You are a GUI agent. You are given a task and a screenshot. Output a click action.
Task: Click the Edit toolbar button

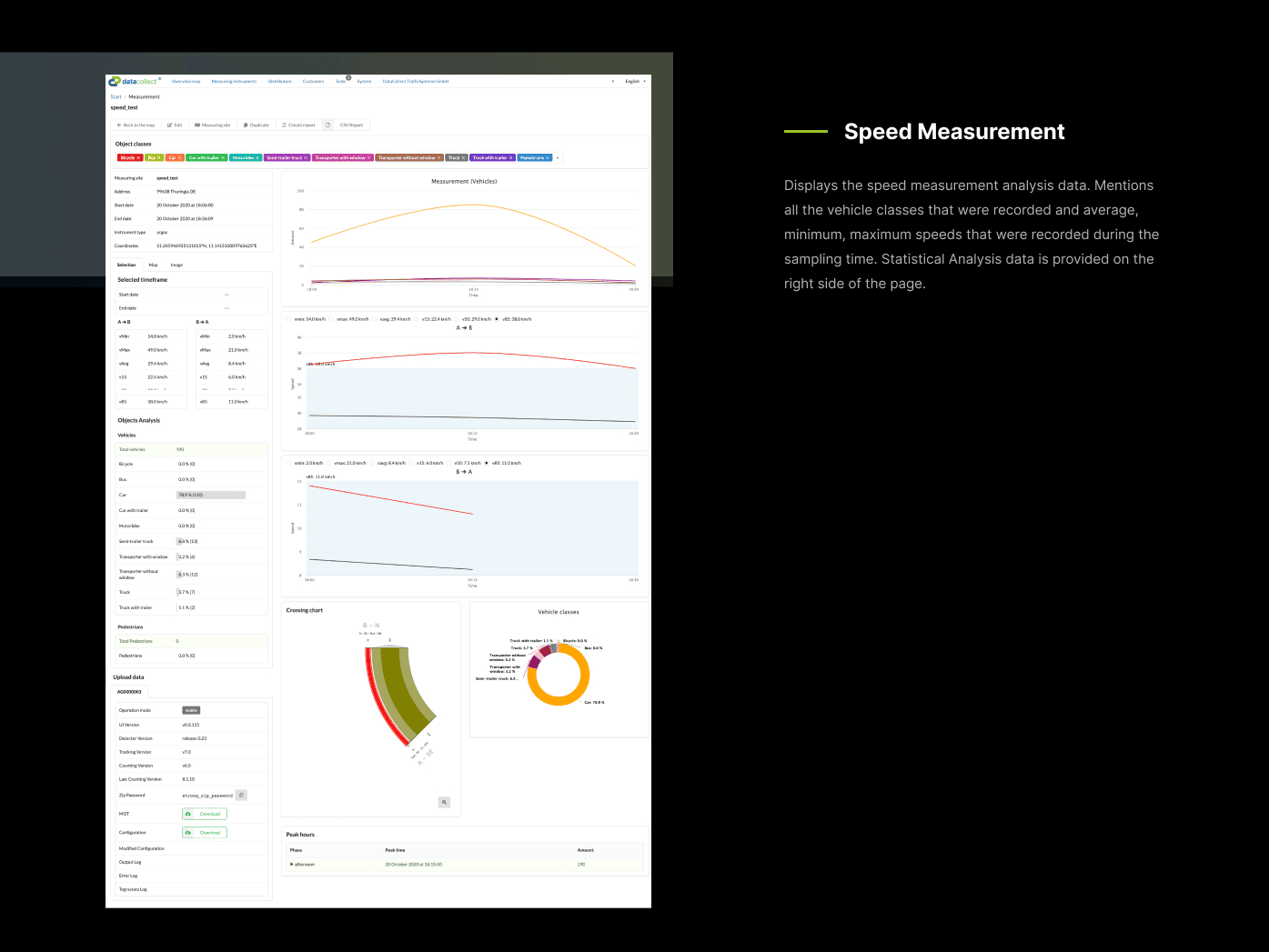175,125
